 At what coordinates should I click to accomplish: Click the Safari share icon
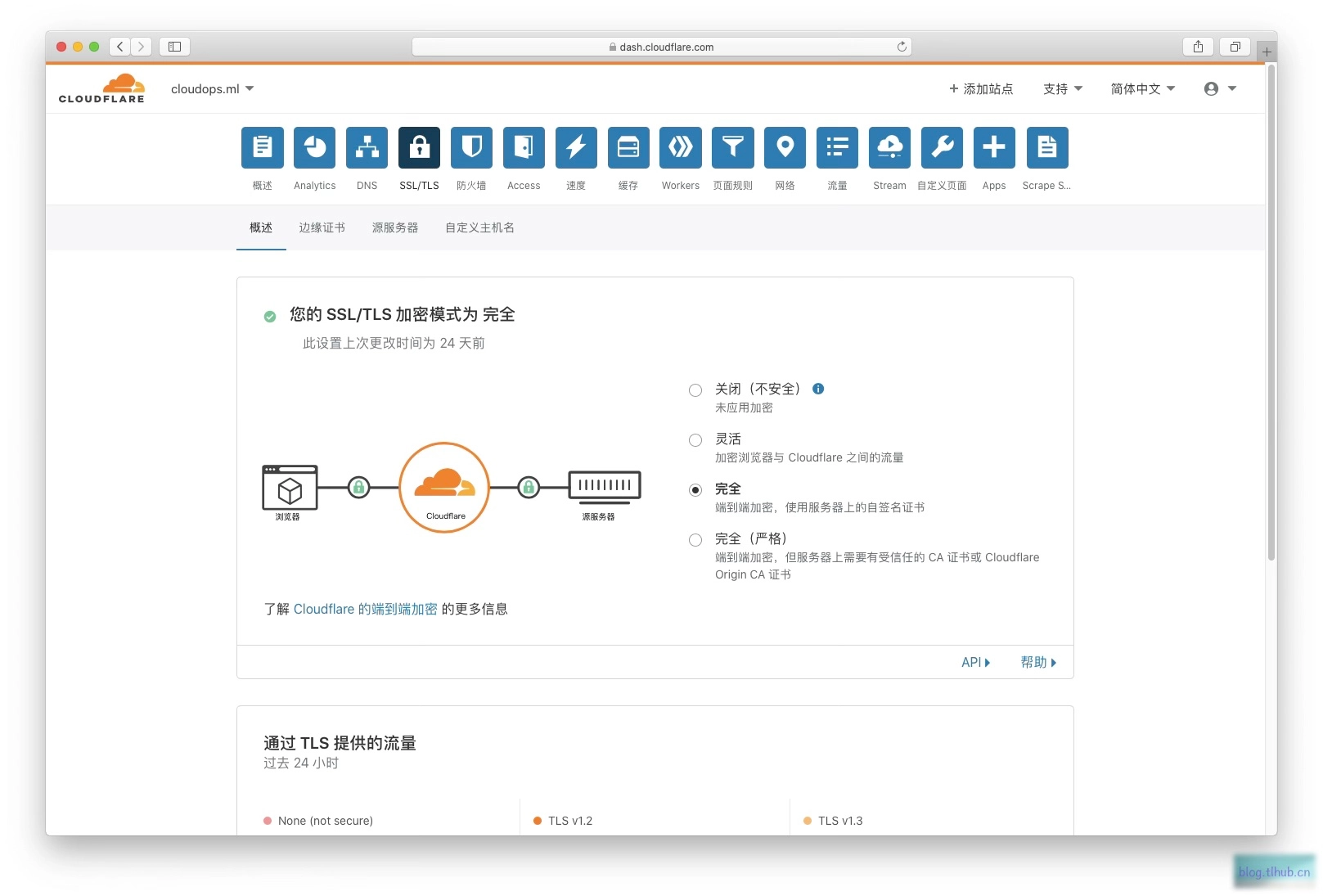point(1198,47)
